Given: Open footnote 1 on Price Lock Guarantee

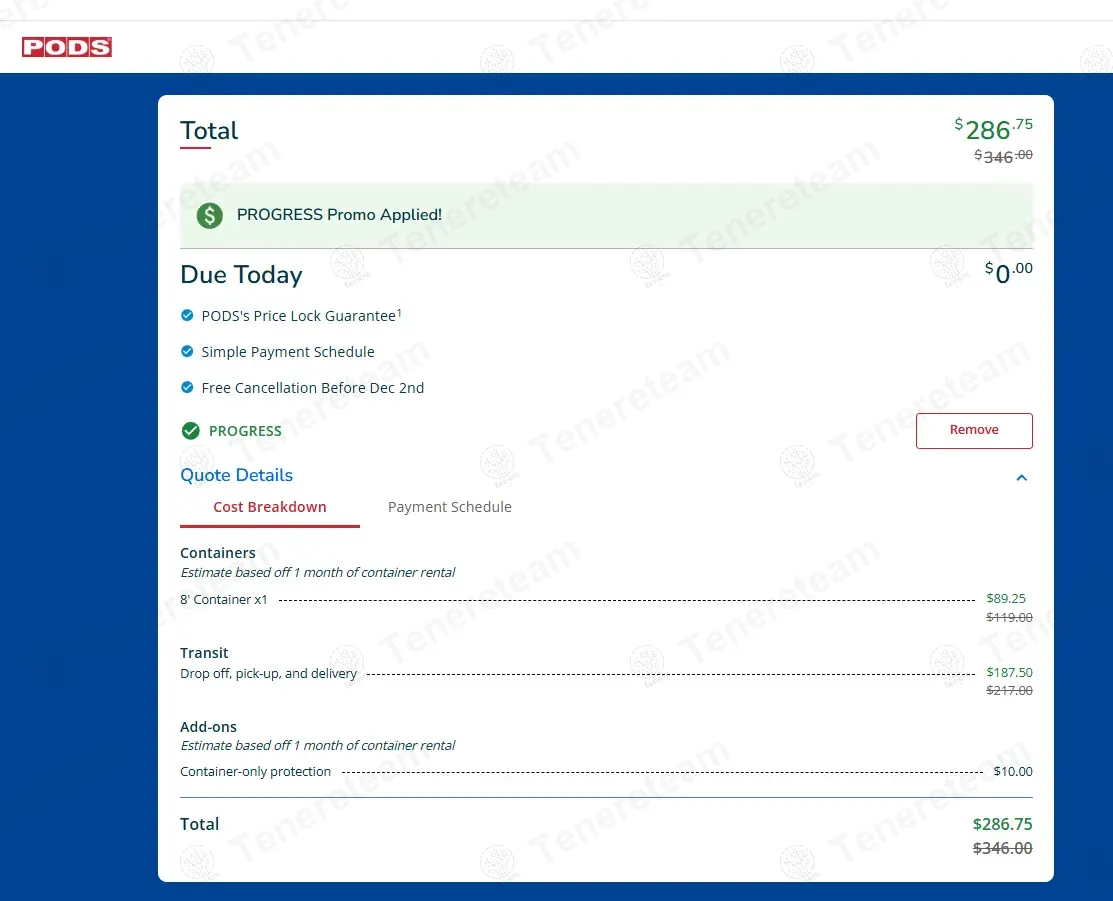Looking at the screenshot, I should 399,313.
